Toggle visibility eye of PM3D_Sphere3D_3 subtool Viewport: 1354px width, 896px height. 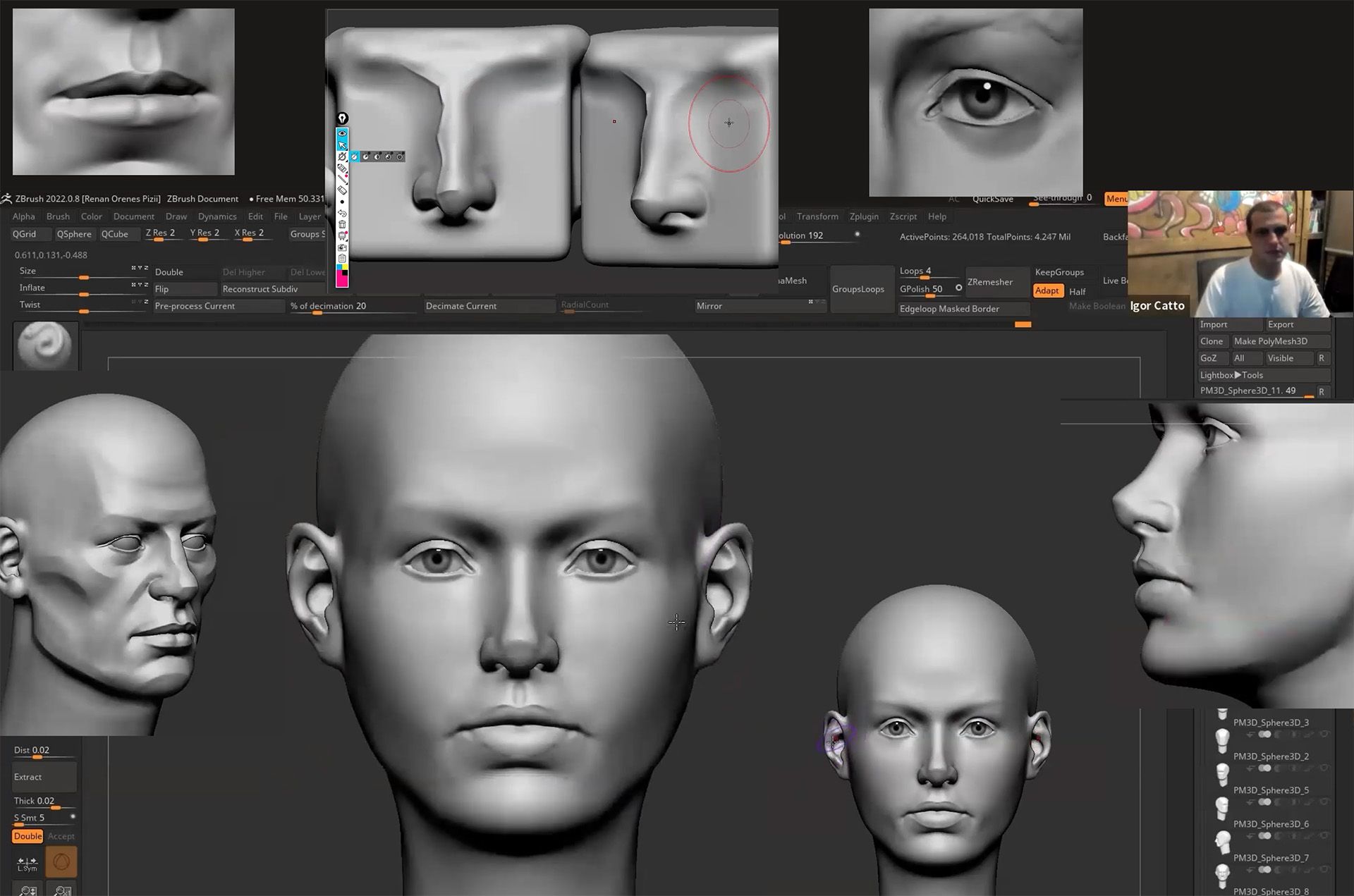pos(1324,735)
